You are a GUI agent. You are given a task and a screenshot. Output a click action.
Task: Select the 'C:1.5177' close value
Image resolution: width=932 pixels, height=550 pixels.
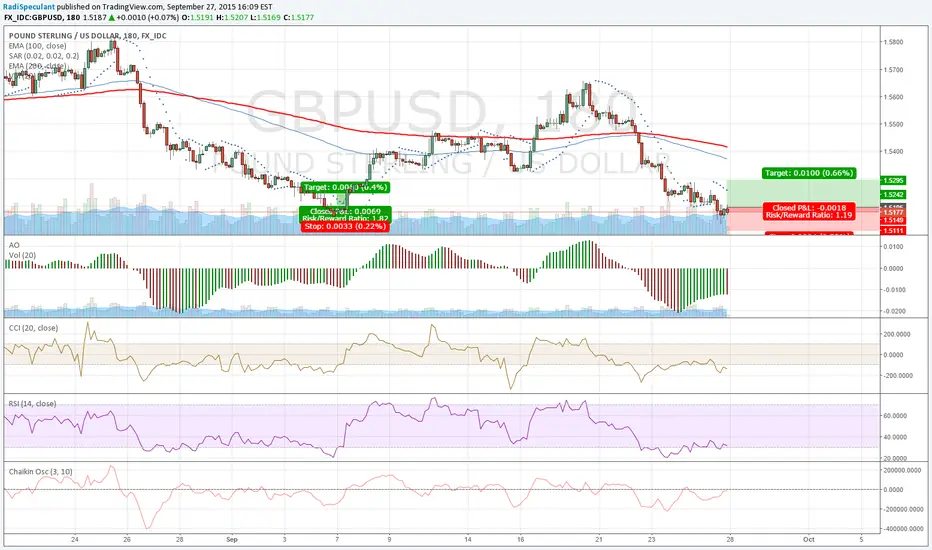tap(298, 17)
